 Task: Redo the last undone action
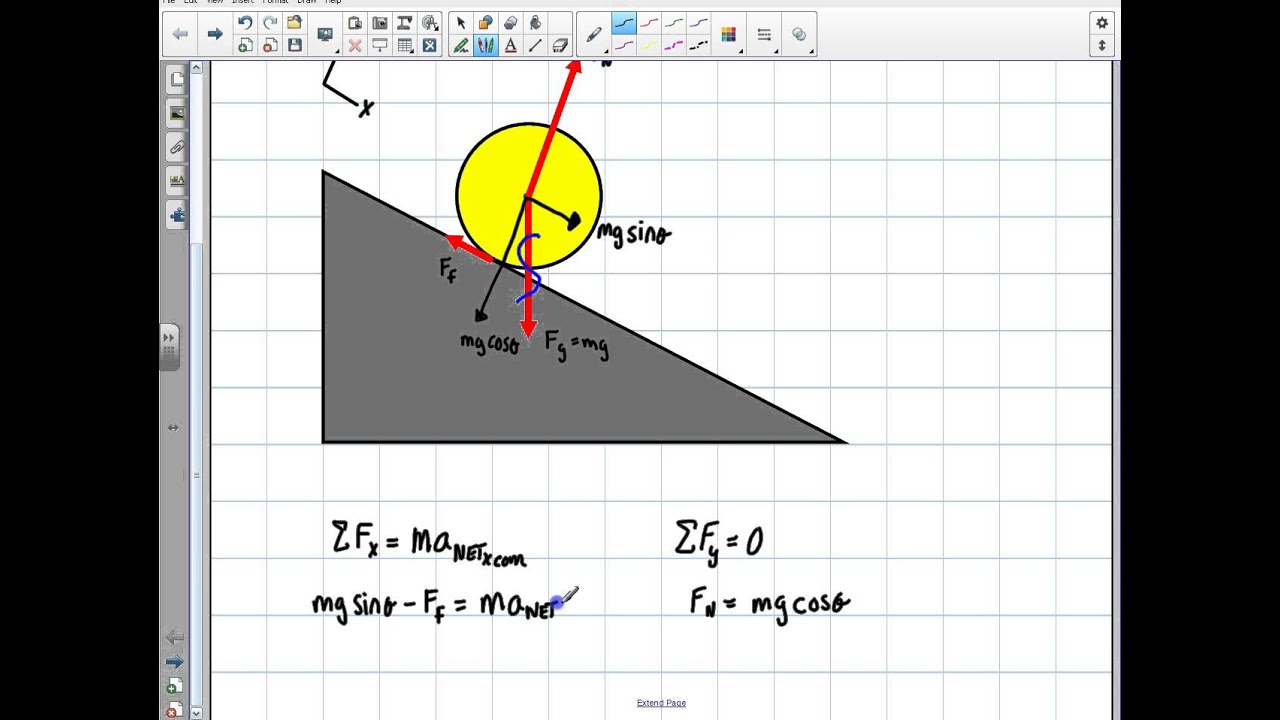(270, 23)
